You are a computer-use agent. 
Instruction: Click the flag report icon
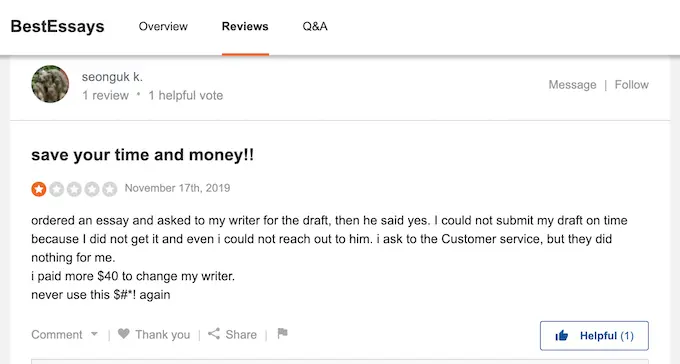point(282,333)
